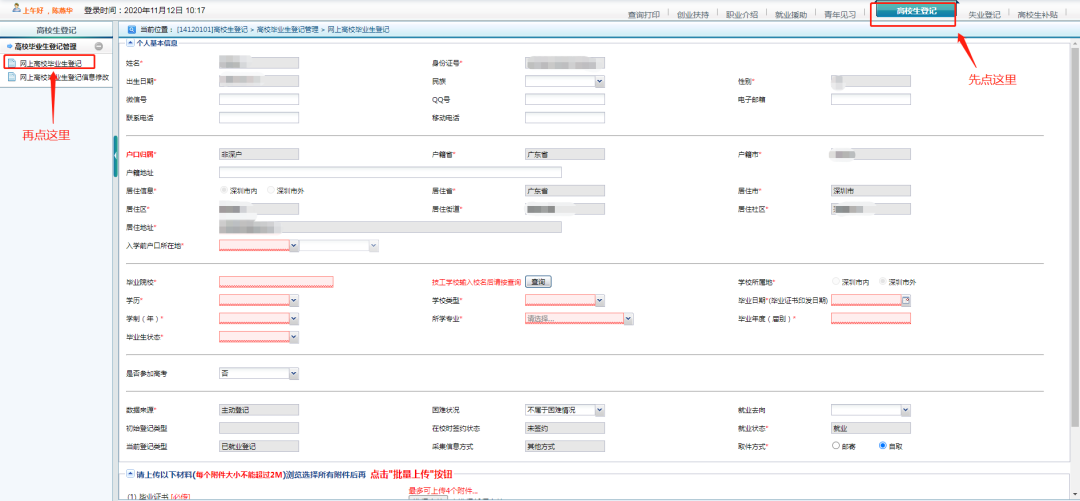Image resolution: width=1080 pixels, height=501 pixels.
Task: Select 自取 as 取件方式
Action: pos(883,446)
